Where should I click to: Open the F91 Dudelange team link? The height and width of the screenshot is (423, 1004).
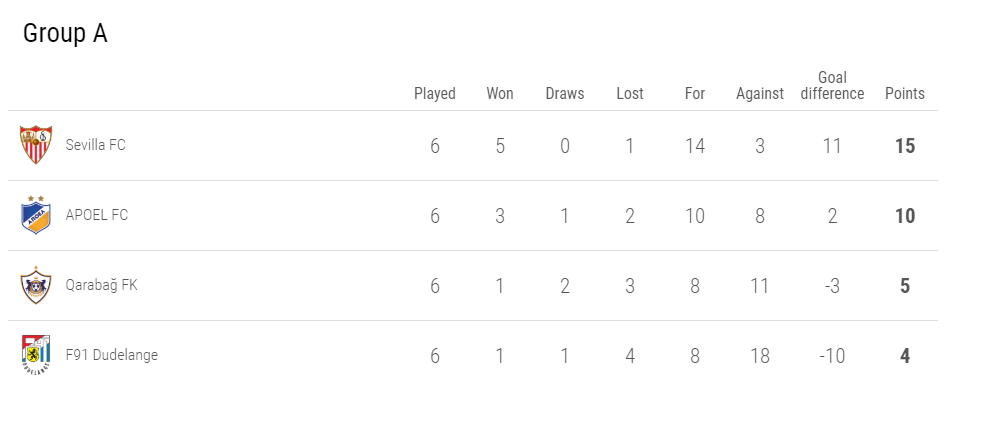[111, 355]
